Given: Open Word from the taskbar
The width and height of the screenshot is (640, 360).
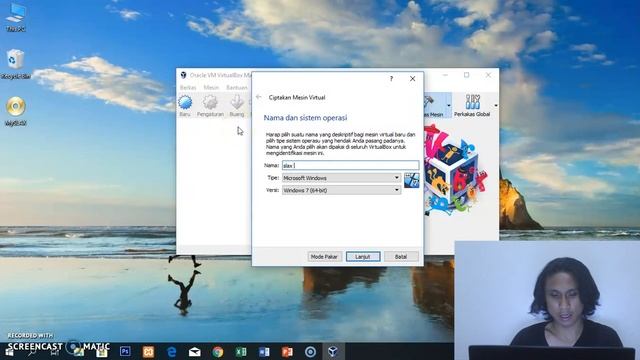Looking at the screenshot, I should pyautogui.click(x=264, y=351).
